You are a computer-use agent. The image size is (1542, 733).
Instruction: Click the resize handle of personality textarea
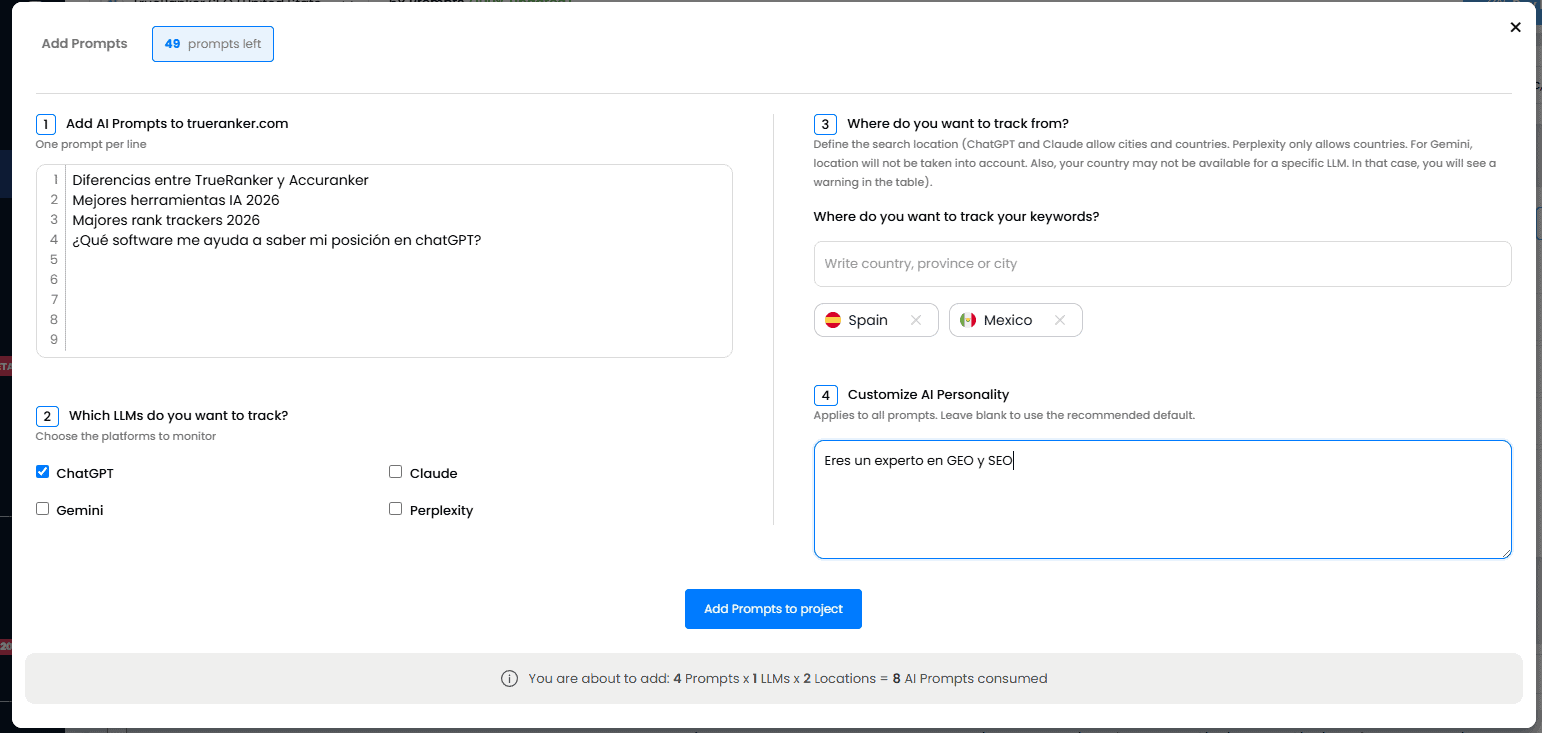point(1505,552)
